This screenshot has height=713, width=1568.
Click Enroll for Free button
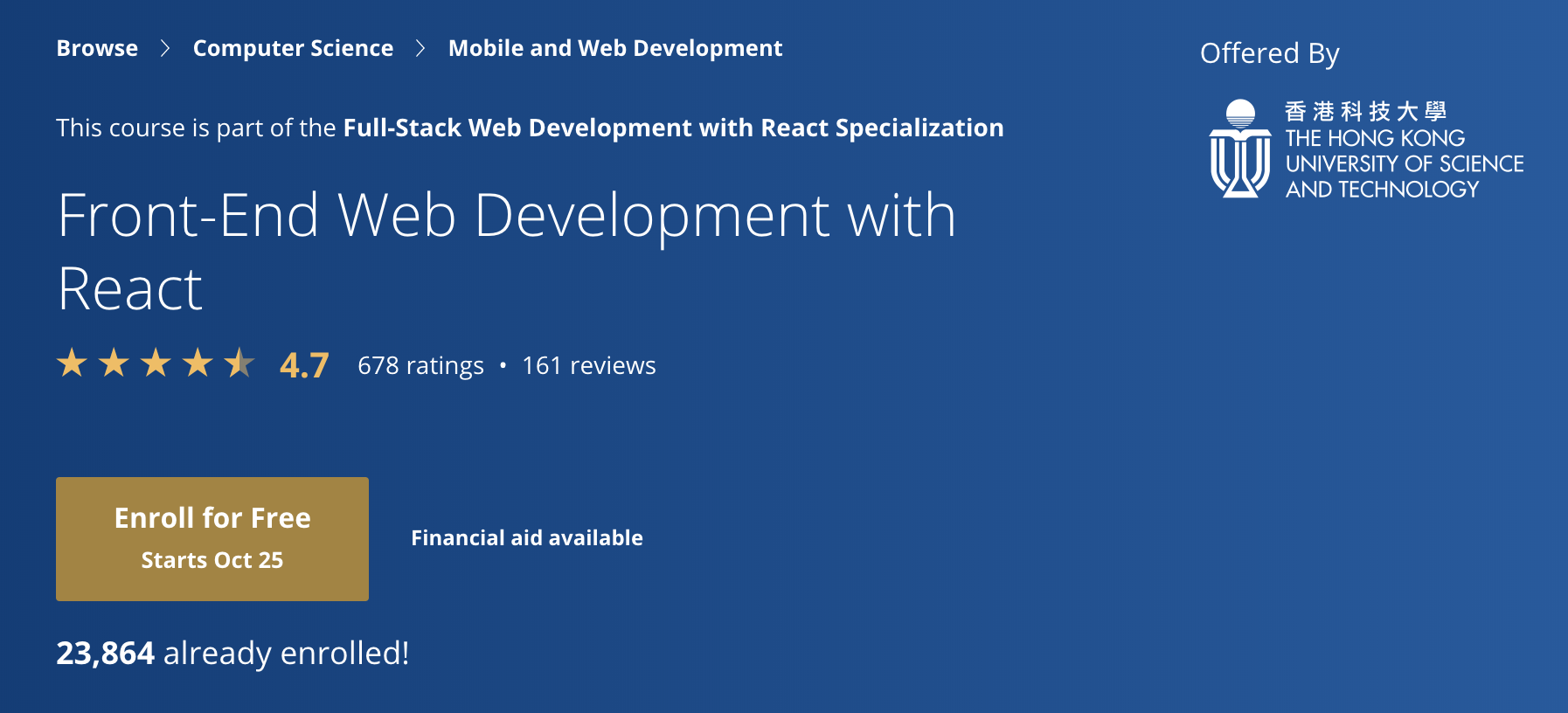click(212, 539)
